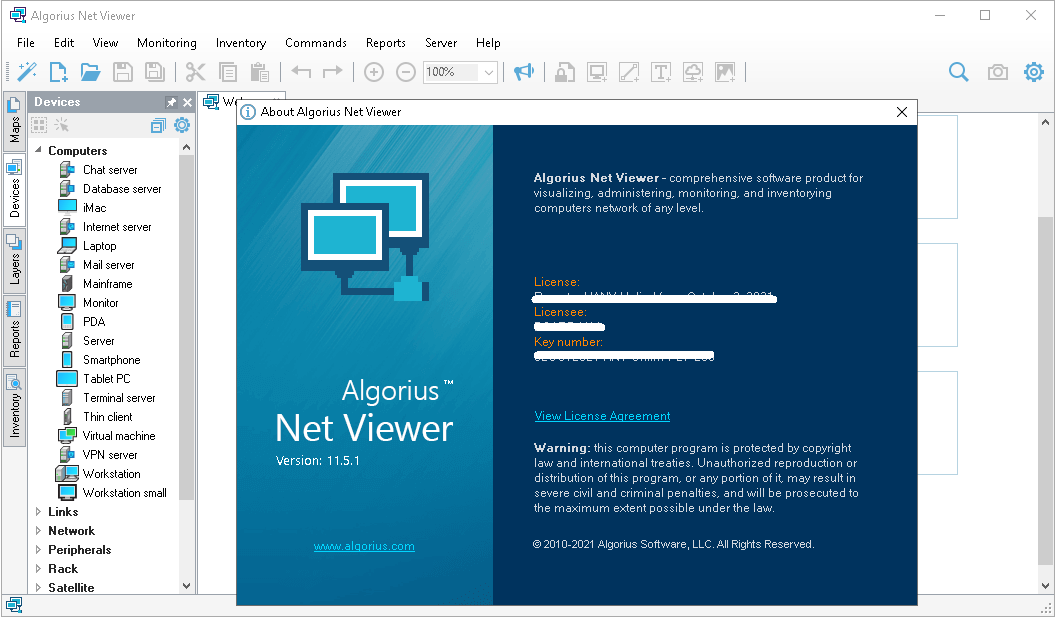Open Devices panel settings gear
The image size is (1057, 620).
tap(182, 125)
